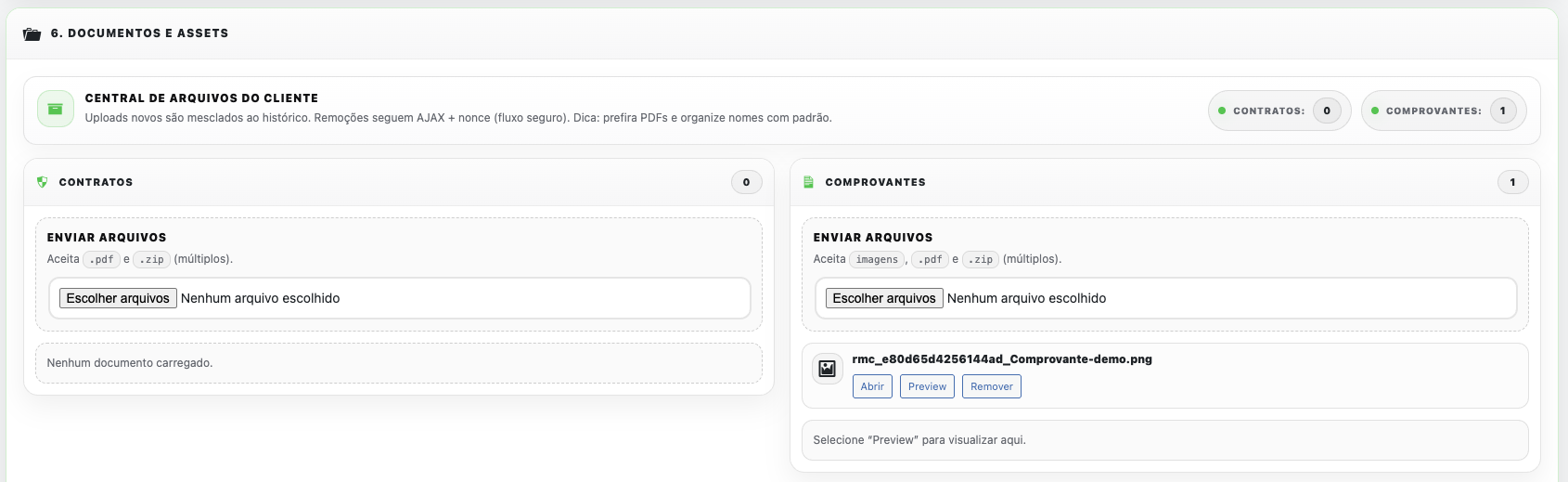This screenshot has width=1568, height=482.
Task: Click the "imagens" file type chip
Action: [877, 260]
